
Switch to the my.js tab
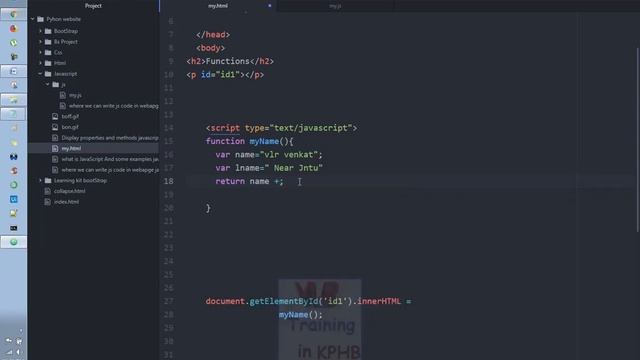tap(335, 6)
